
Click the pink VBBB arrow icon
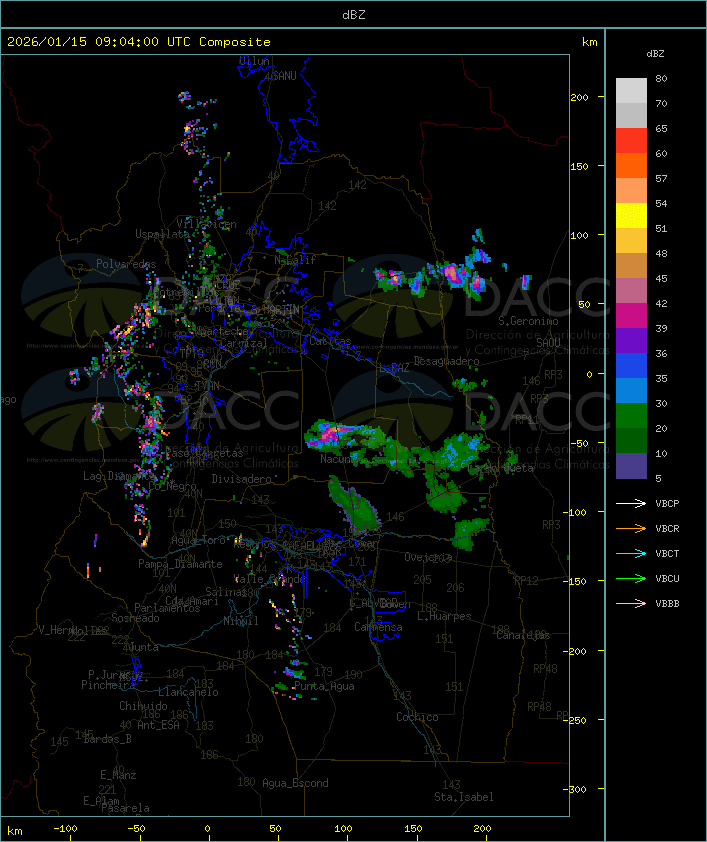631,604
